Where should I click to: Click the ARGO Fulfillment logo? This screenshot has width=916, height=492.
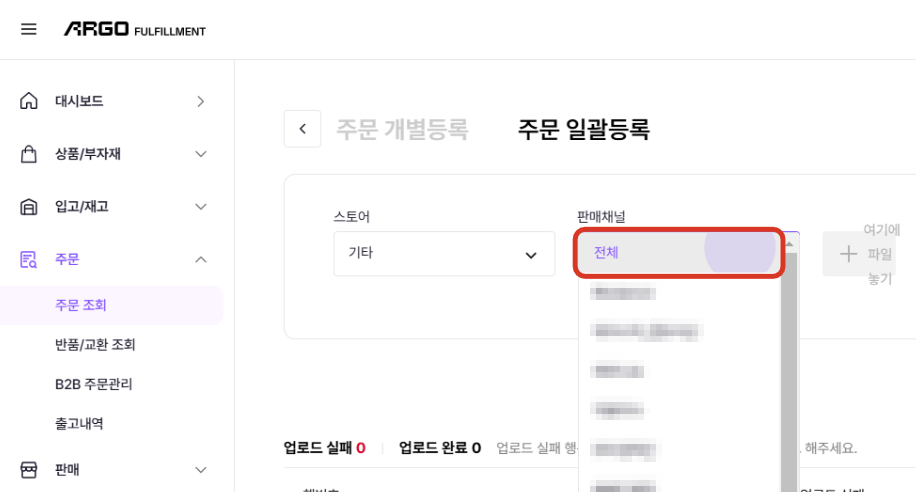coord(135,29)
